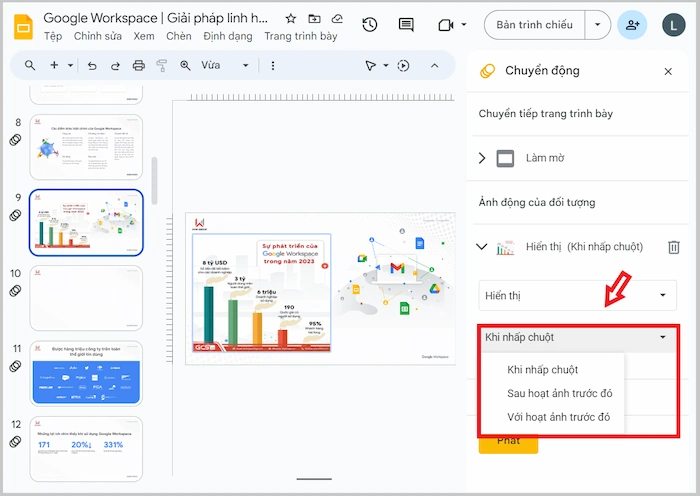
Task: Delete the Hiển thị animation trash icon
Action: tap(674, 247)
